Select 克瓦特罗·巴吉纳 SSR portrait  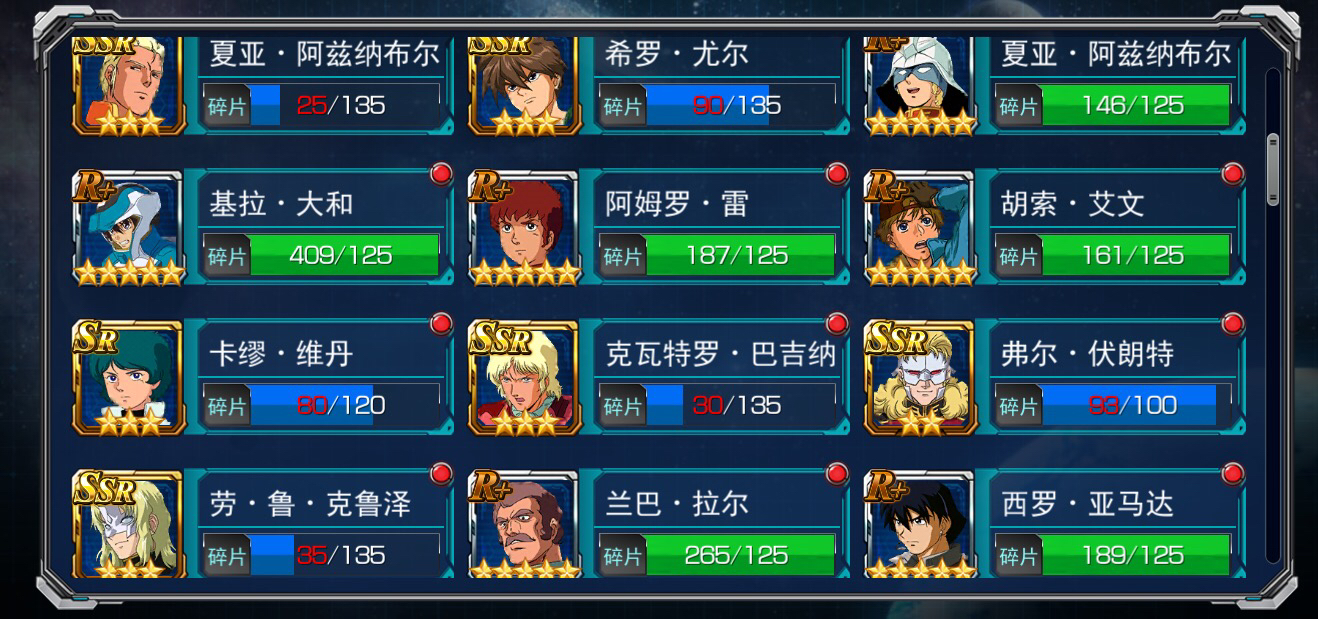tap(524, 377)
